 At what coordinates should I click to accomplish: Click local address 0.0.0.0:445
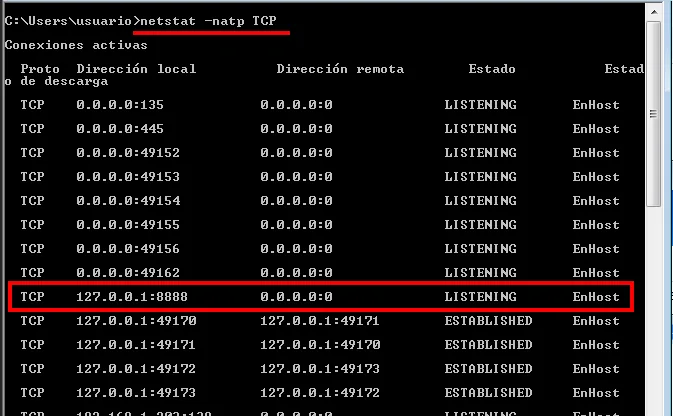(x=120, y=129)
